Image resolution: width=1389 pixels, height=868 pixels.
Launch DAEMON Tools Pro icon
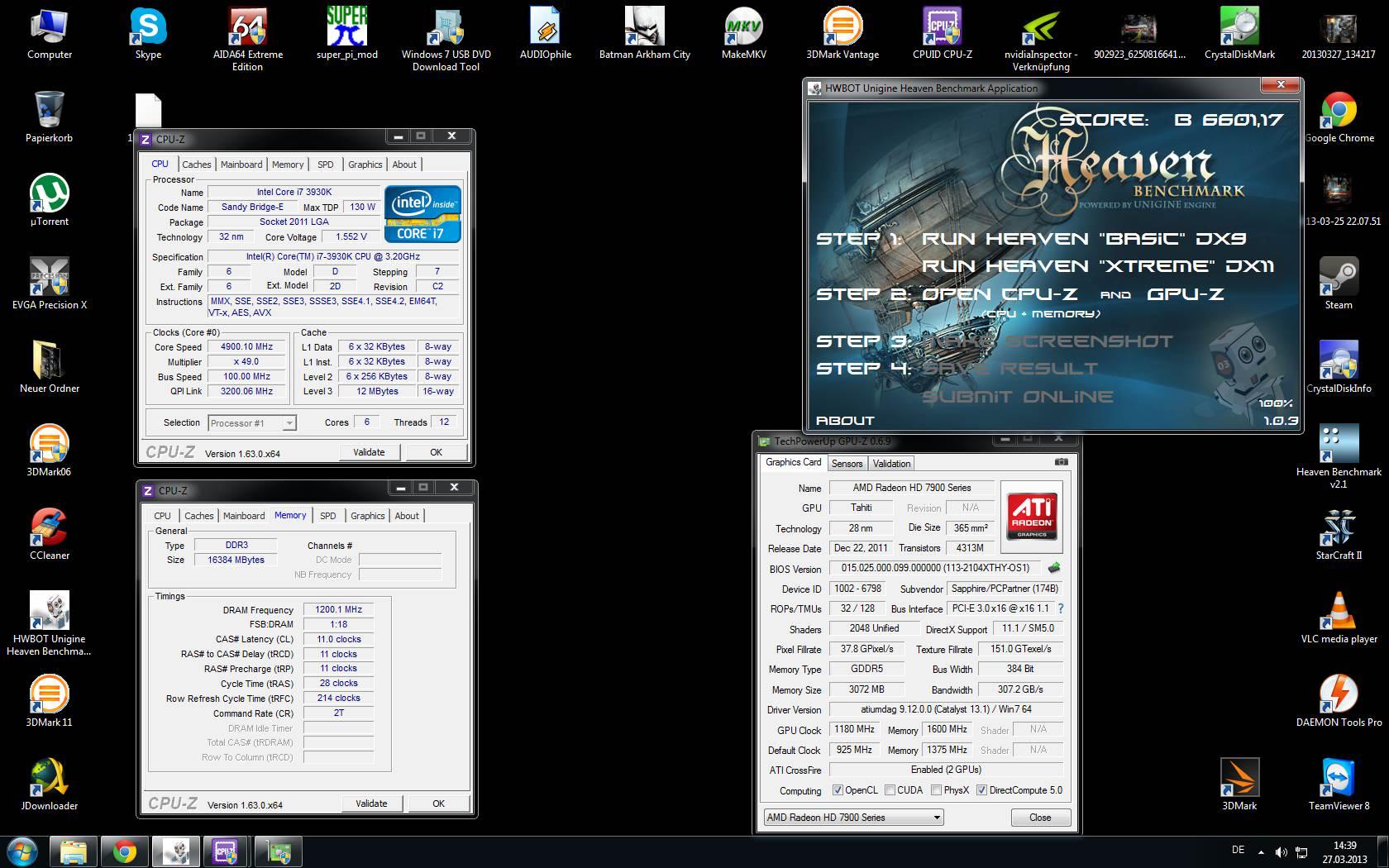point(1339,701)
